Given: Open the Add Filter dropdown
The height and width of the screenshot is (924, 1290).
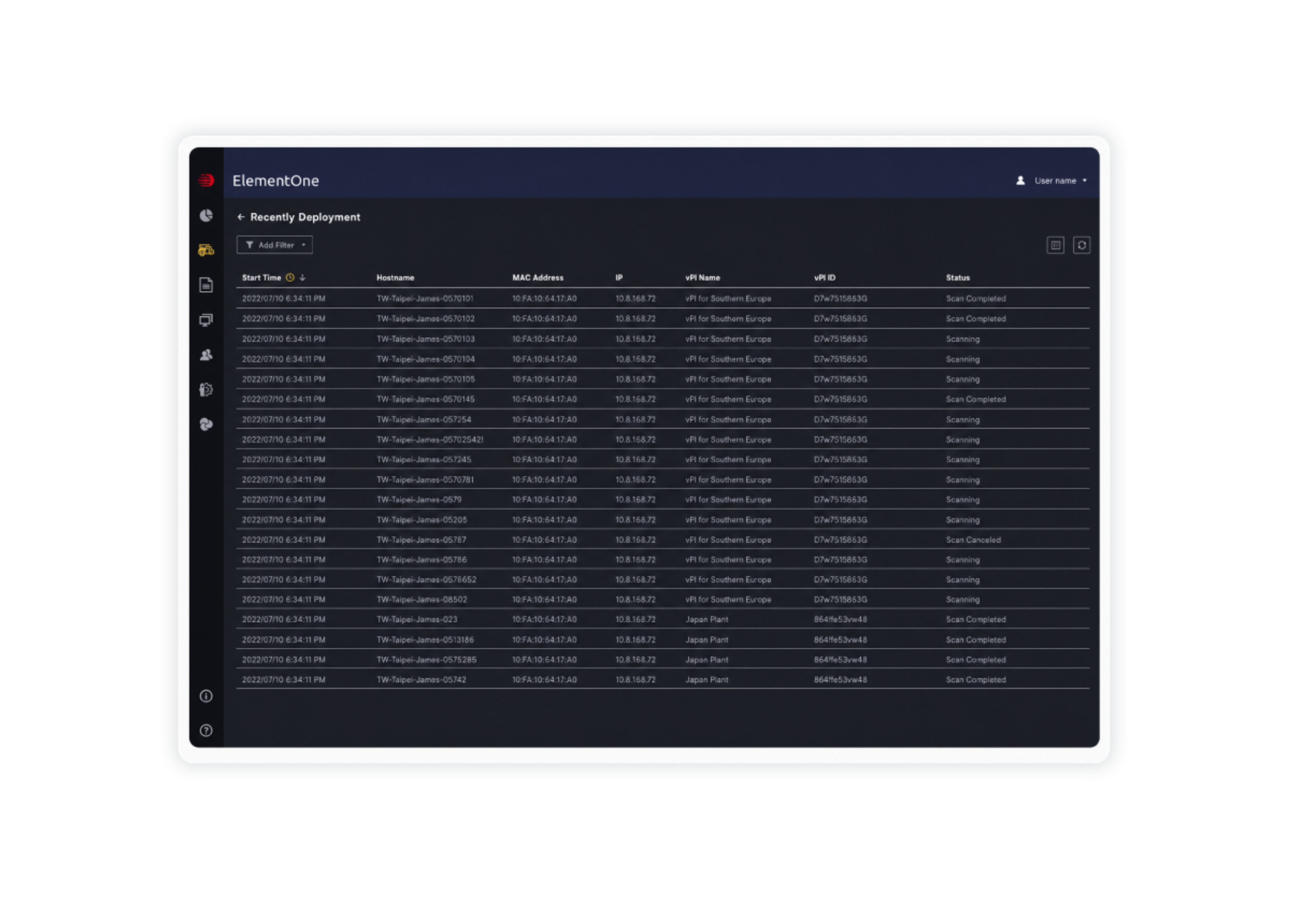Looking at the screenshot, I should [x=275, y=245].
